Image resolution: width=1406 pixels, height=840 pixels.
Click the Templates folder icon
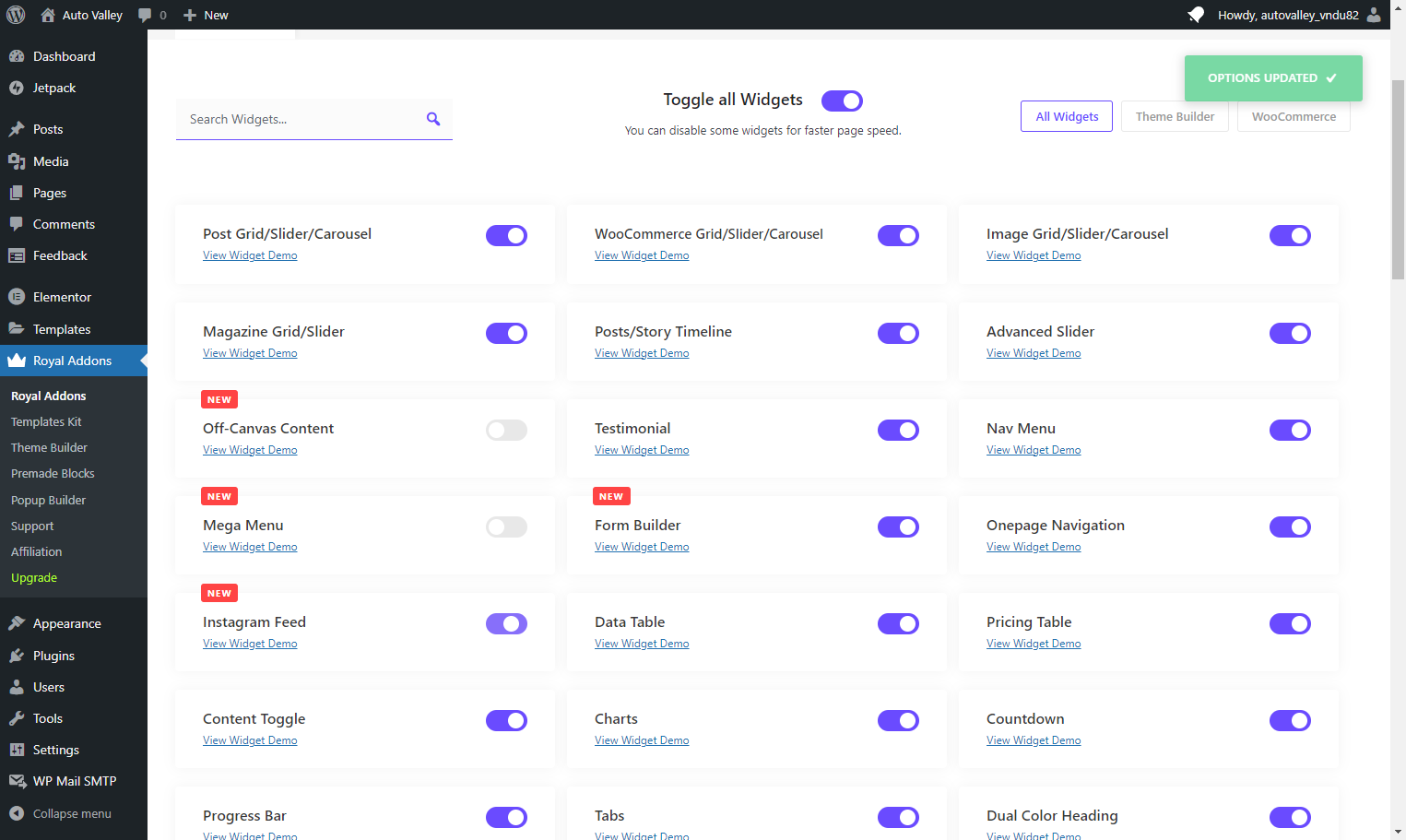[x=17, y=329]
